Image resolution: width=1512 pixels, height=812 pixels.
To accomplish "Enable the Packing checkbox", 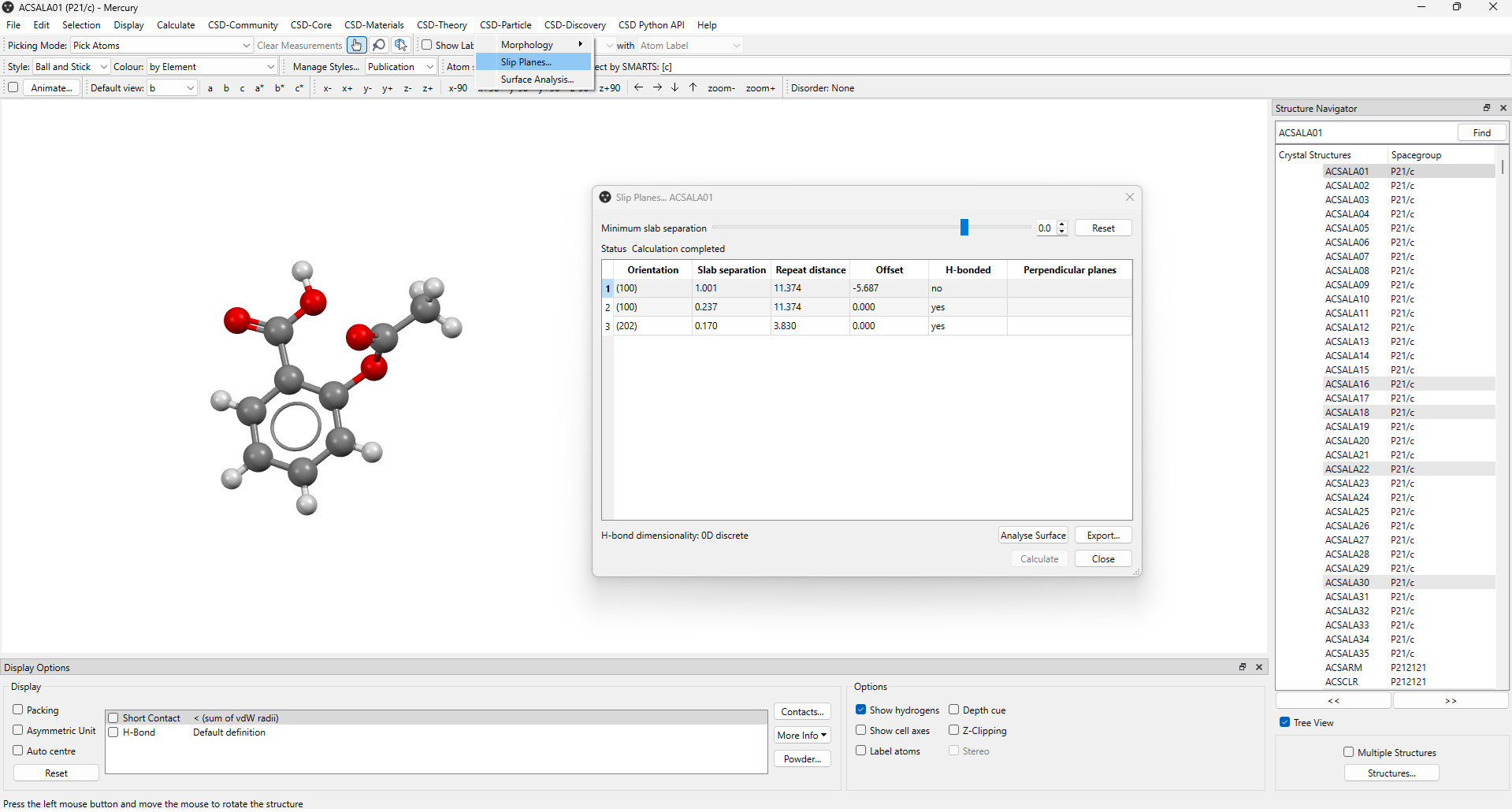I will pos(17,710).
